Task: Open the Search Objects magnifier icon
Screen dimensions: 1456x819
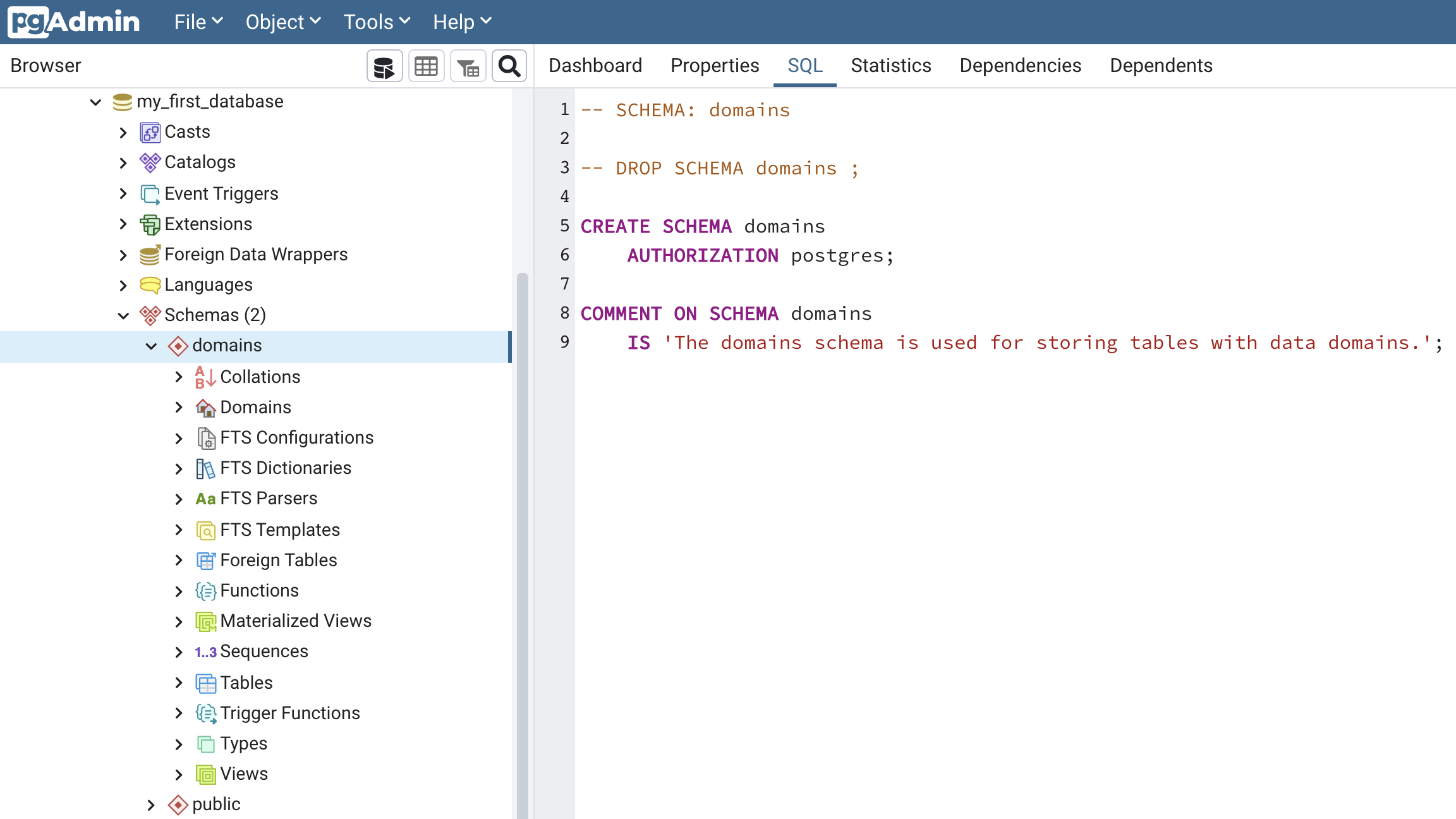Action: point(509,66)
